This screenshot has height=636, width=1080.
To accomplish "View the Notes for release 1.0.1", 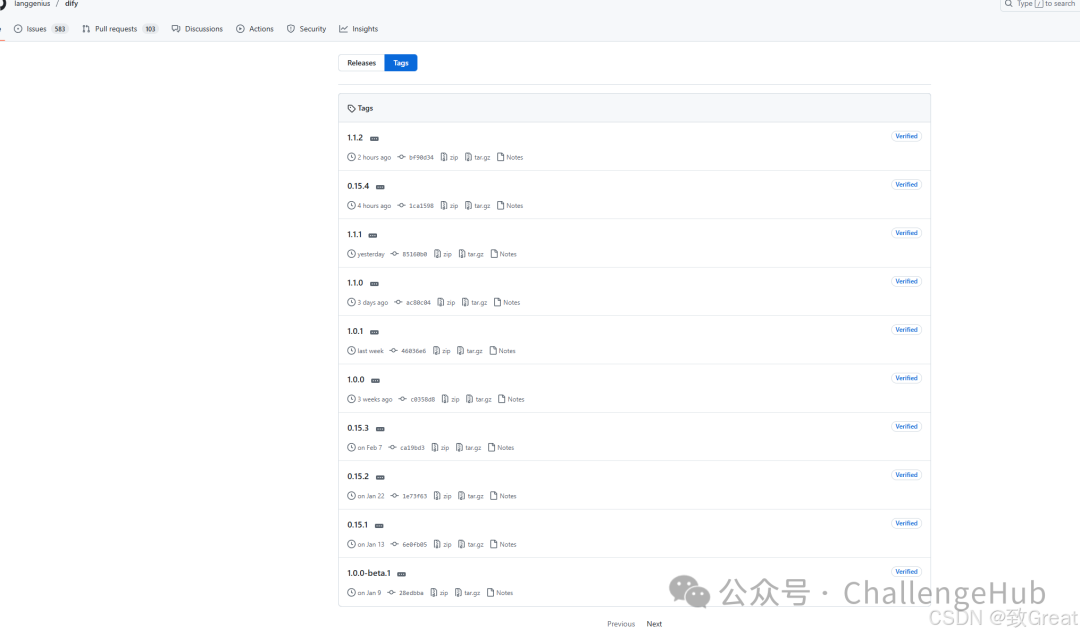I will (x=506, y=350).
